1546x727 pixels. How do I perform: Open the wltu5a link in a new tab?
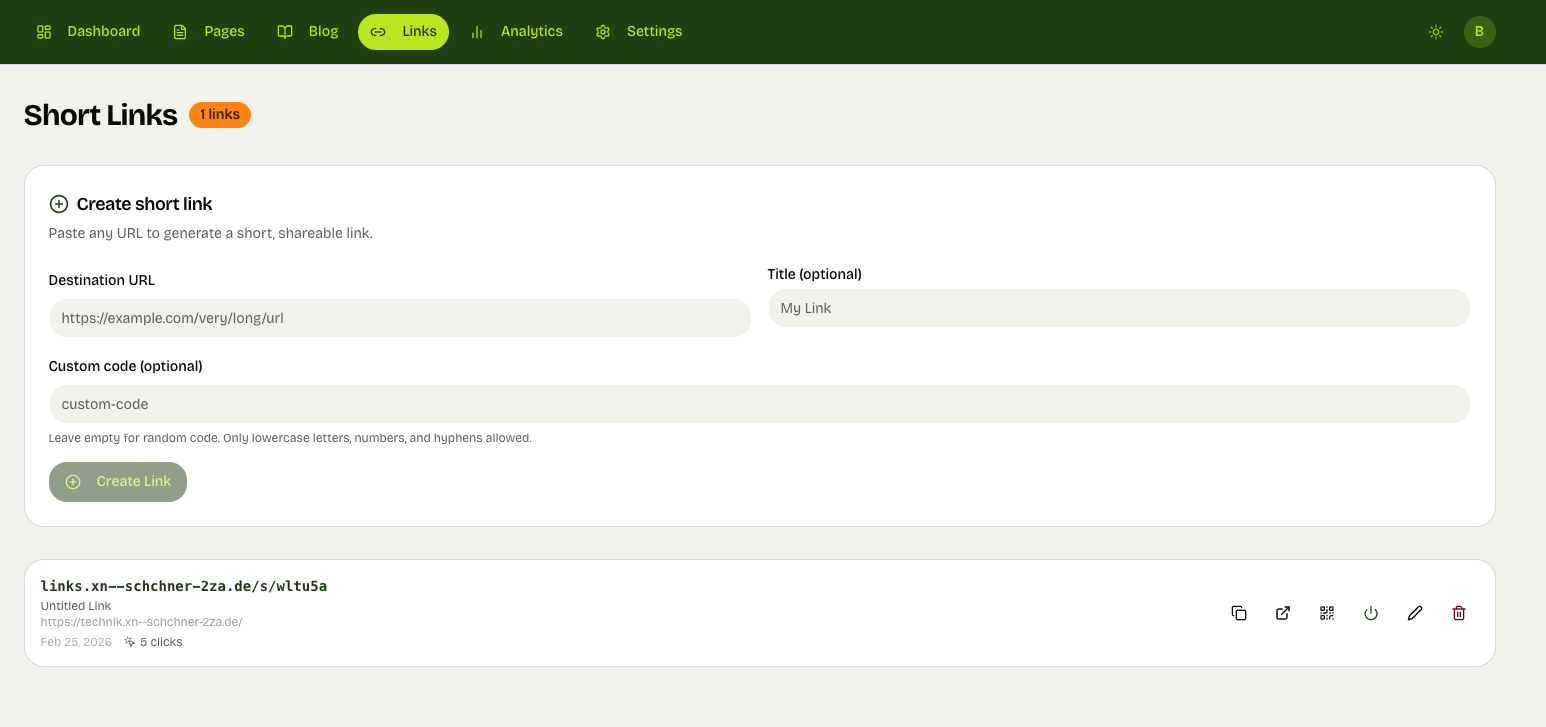tap(1283, 613)
